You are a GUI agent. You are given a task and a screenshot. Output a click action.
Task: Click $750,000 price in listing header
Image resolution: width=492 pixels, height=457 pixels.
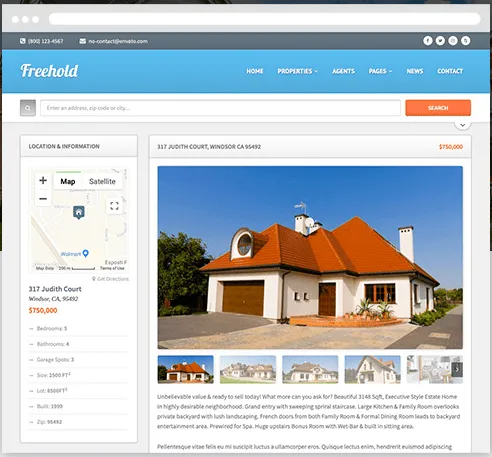coord(451,147)
